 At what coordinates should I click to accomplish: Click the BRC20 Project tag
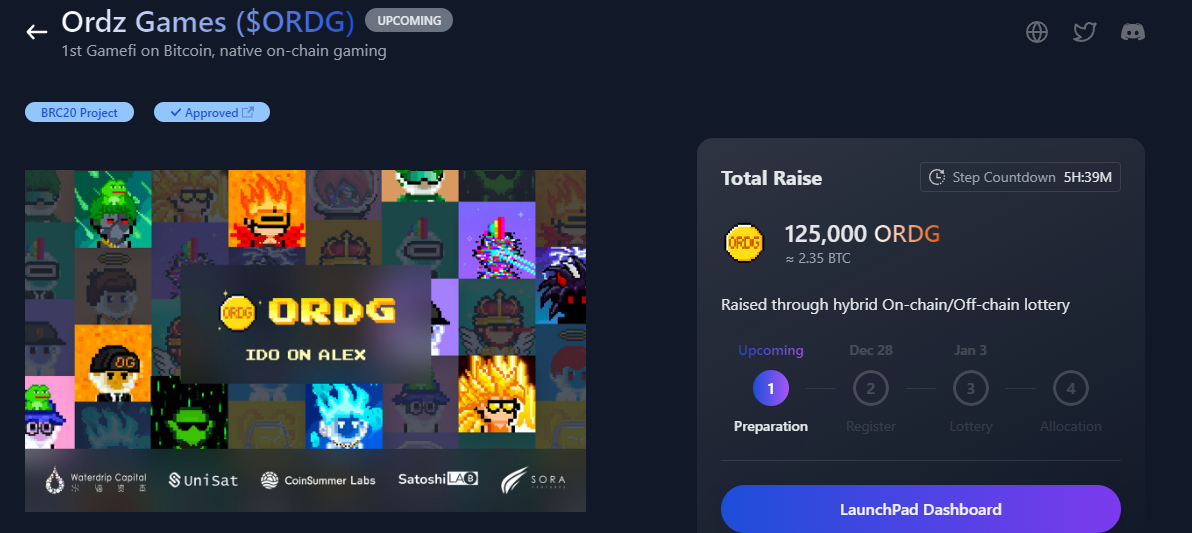[x=80, y=113]
